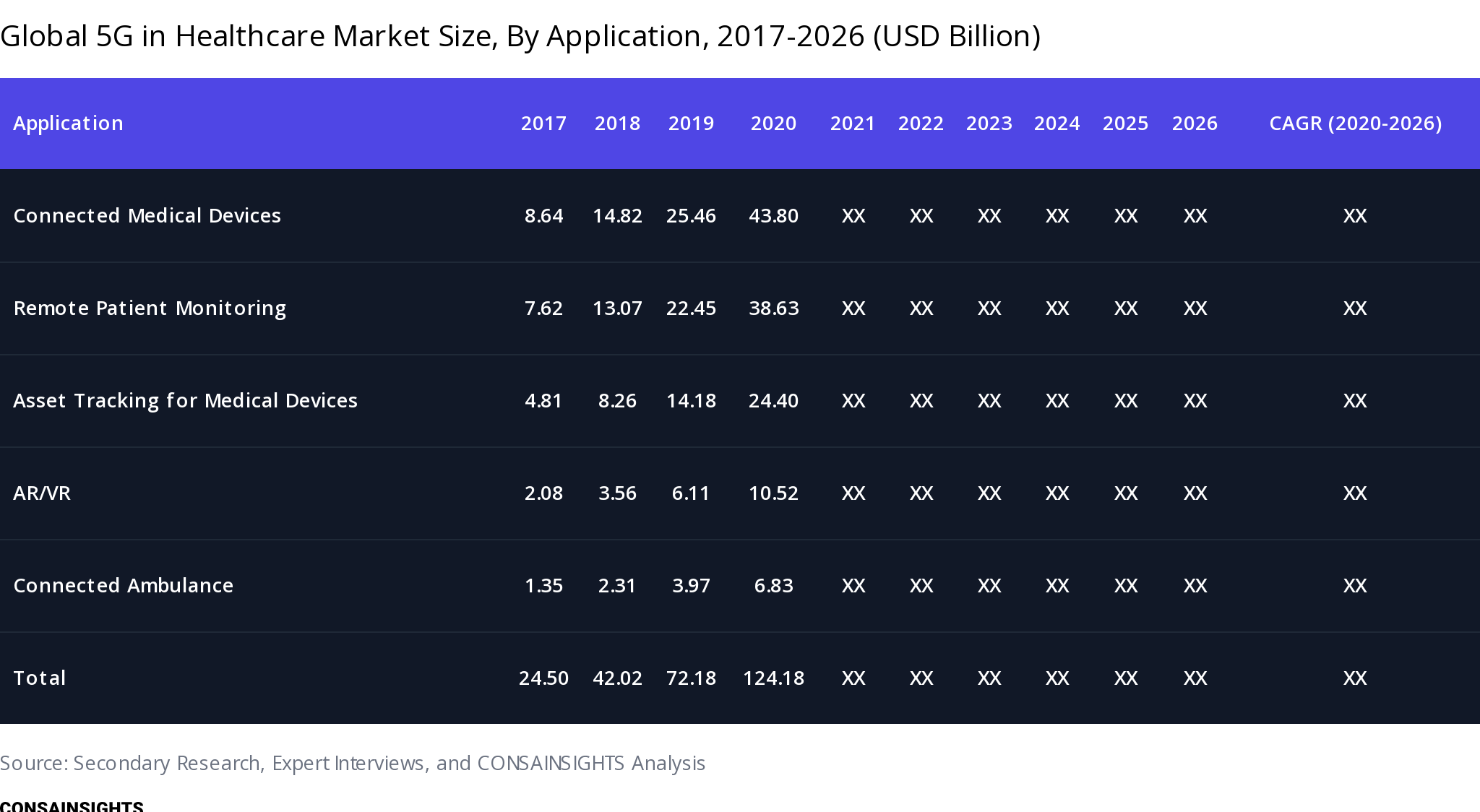
Task: Select the AR/VR row label
Action: click(x=42, y=493)
